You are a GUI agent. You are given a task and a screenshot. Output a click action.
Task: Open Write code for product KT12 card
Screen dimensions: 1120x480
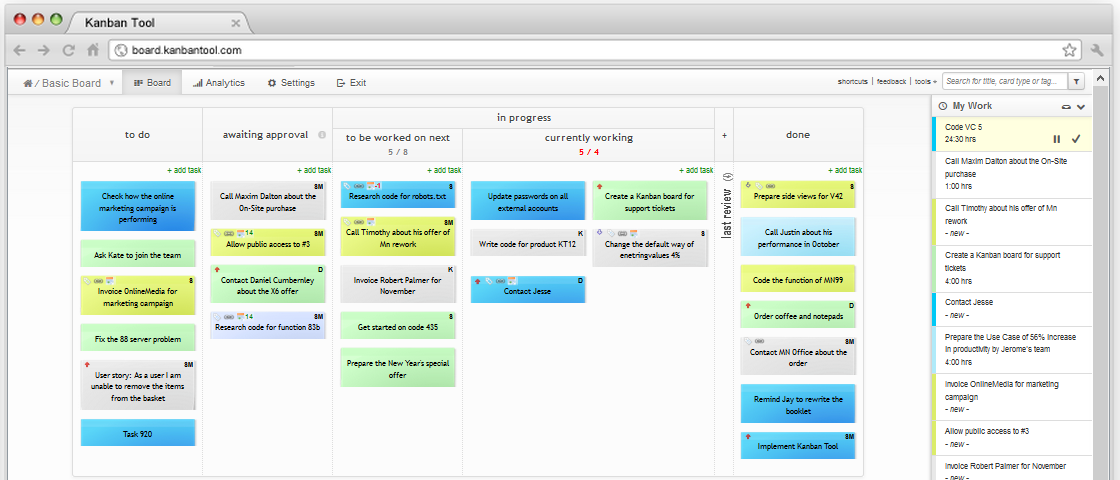[528, 242]
